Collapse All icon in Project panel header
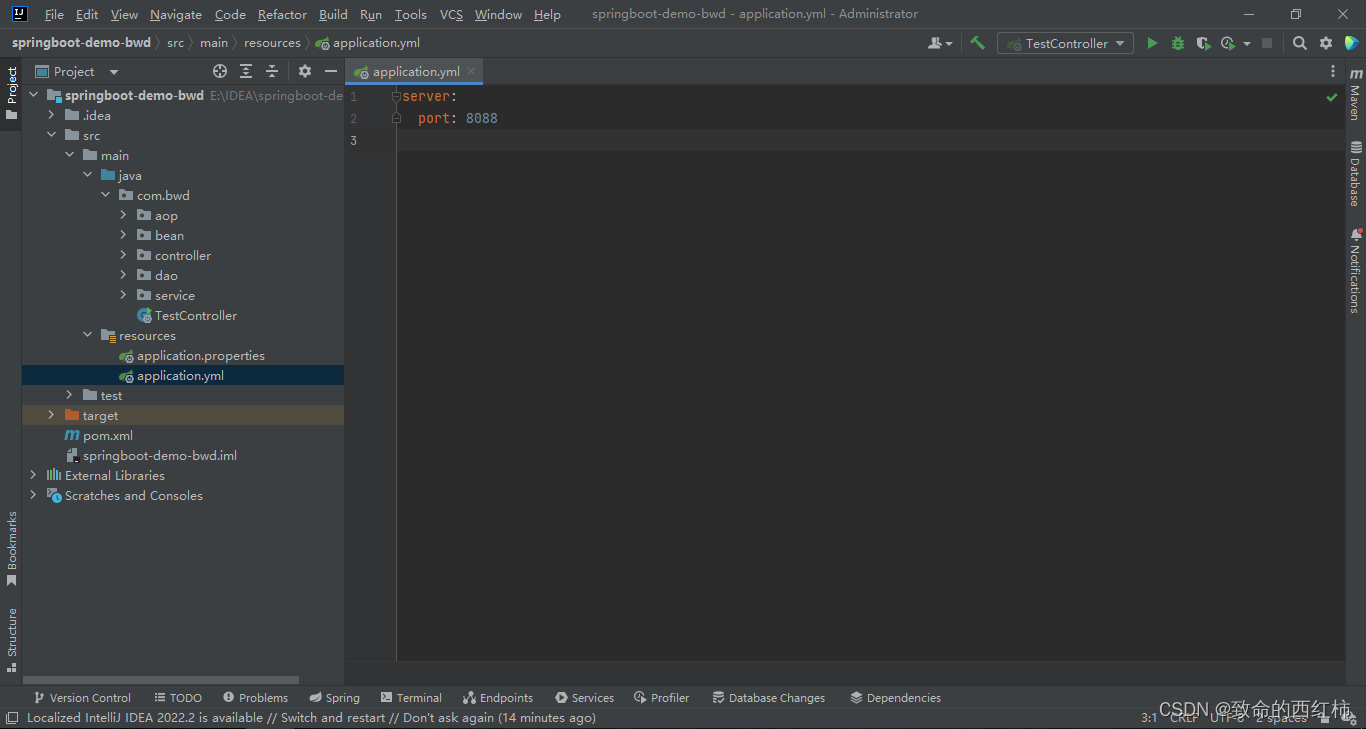 tap(272, 71)
